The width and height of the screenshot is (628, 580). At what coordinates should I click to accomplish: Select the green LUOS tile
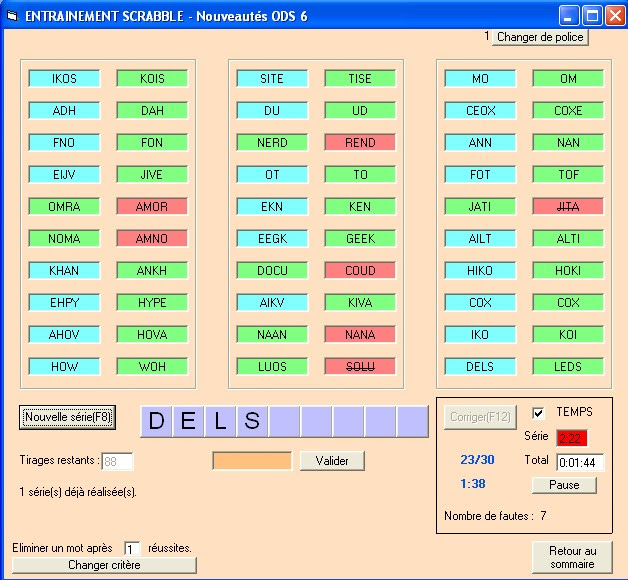272,367
